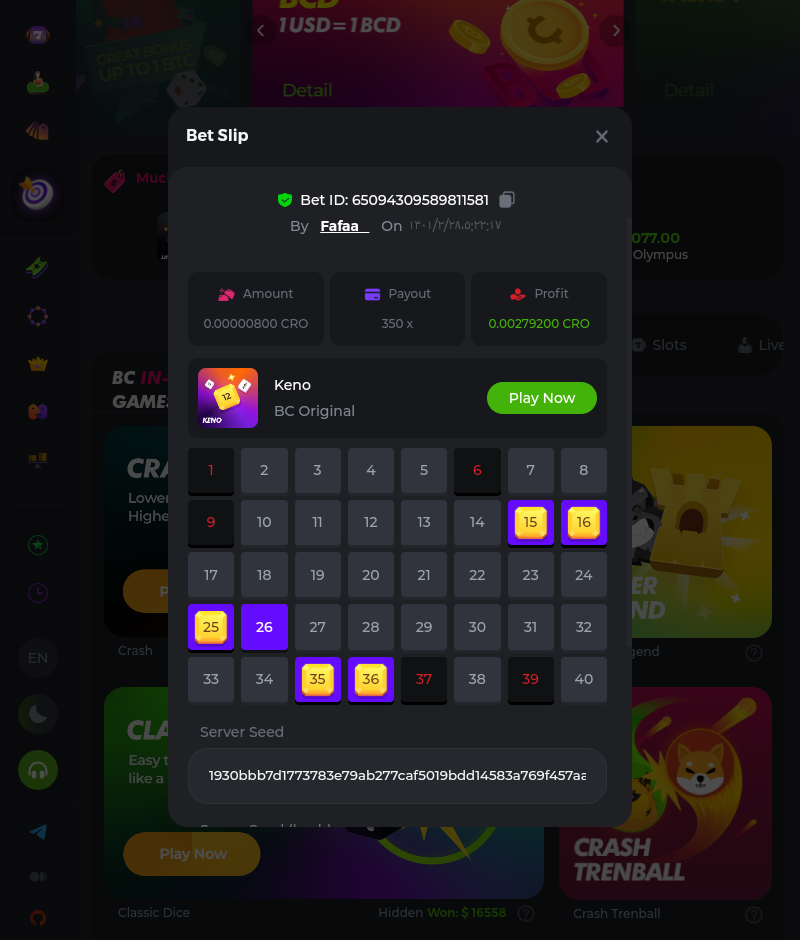This screenshot has height=940, width=800.
Task: Close the Bet Slip dialog
Action: point(601,137)
